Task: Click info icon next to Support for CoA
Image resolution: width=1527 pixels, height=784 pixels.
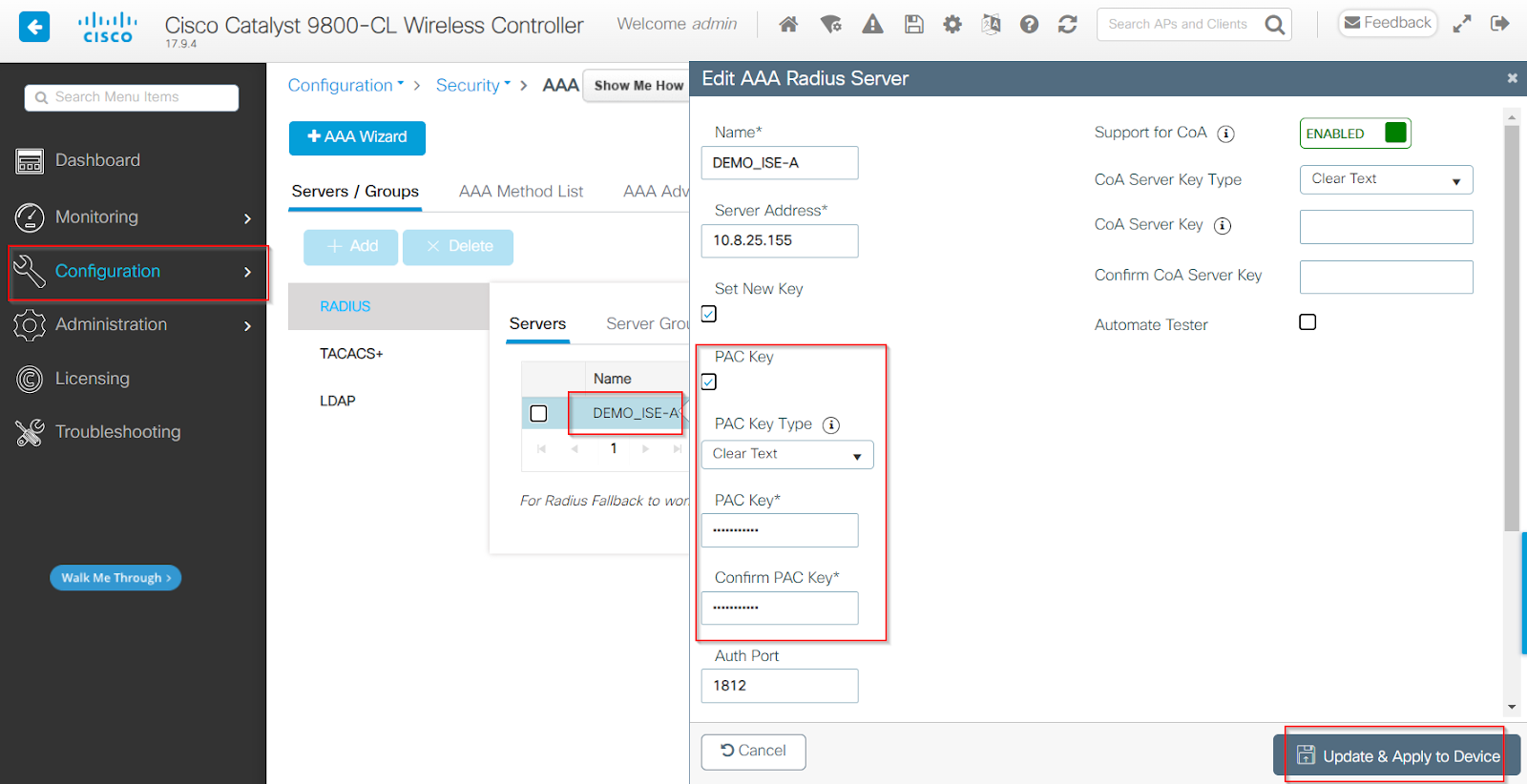Action: tap(1226, 134)
